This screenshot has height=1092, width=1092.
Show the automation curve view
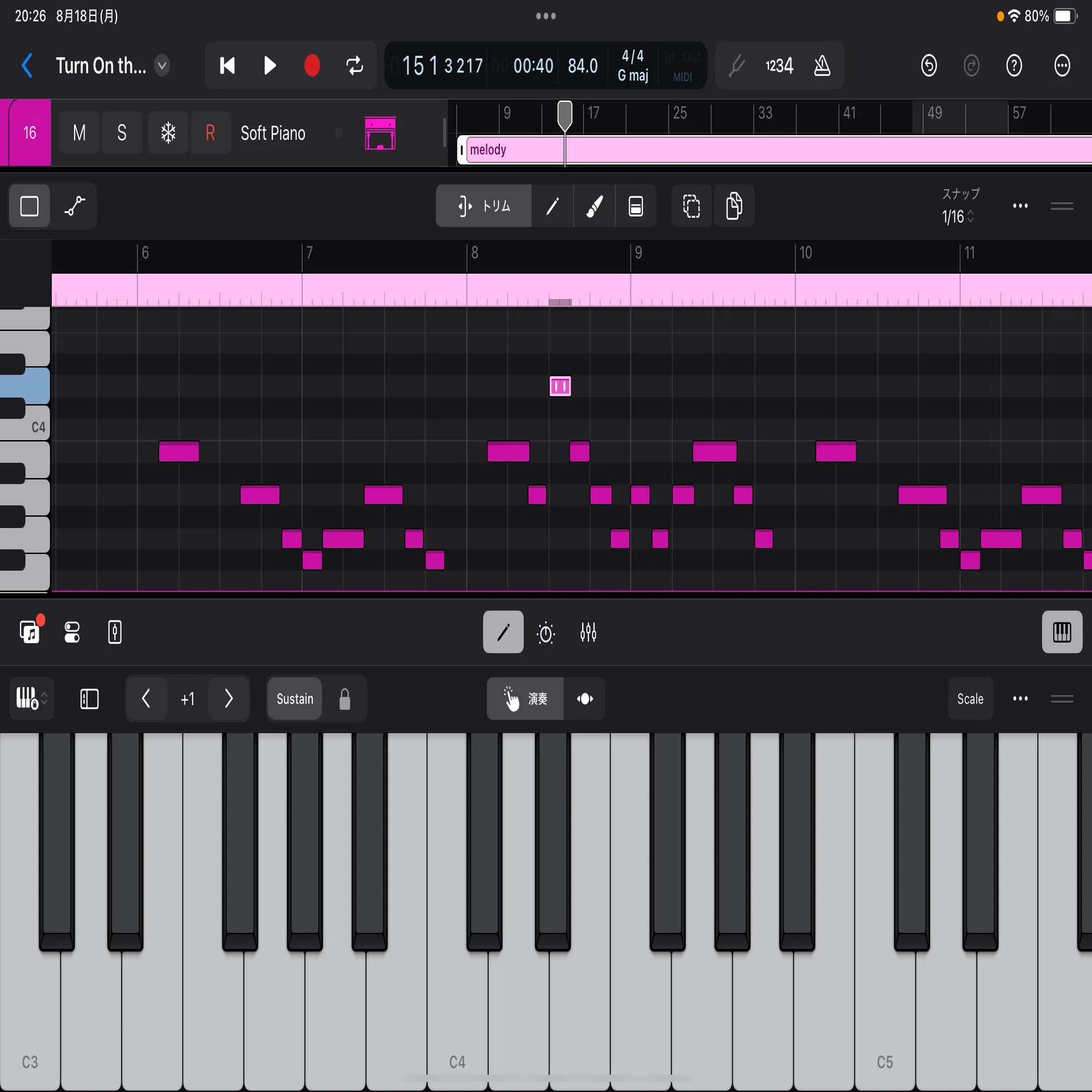75,206
